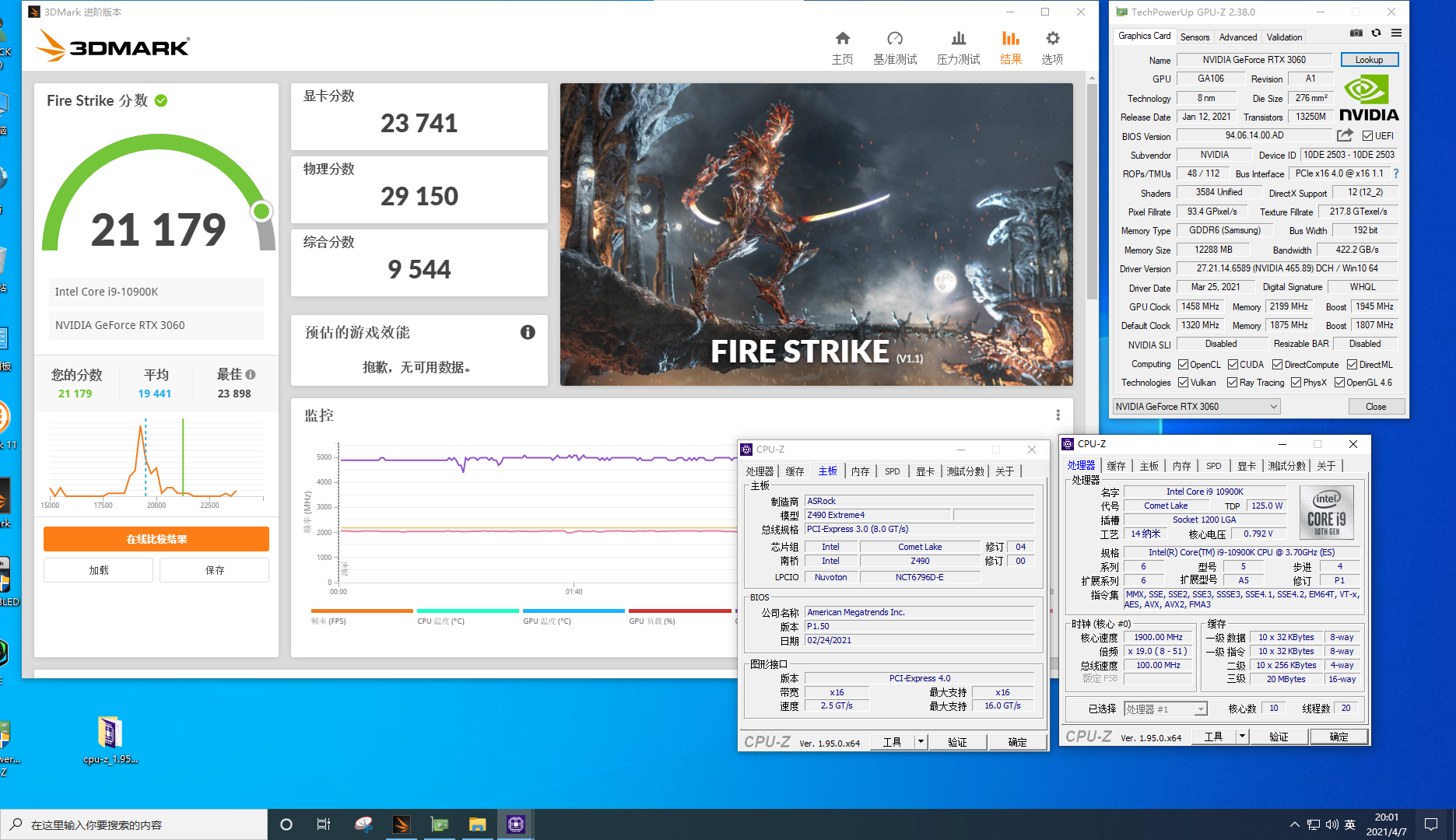The height and width of the screenshot is (840, 1456).
Task: Open the 缓存 tab in mainboard CPU-Z window
Action: point(795,471)
